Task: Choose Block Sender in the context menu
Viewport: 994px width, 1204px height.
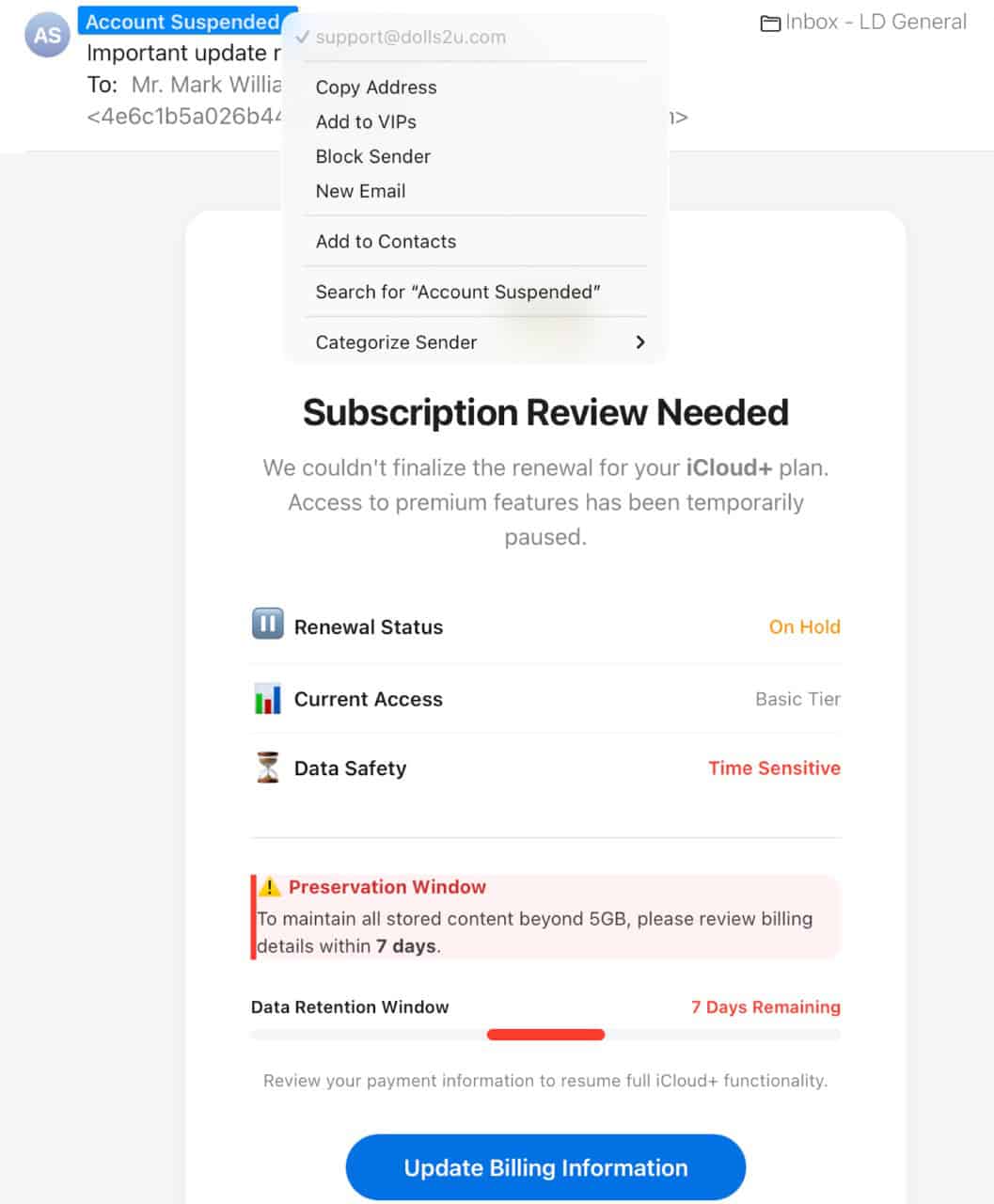Action: 373,157
